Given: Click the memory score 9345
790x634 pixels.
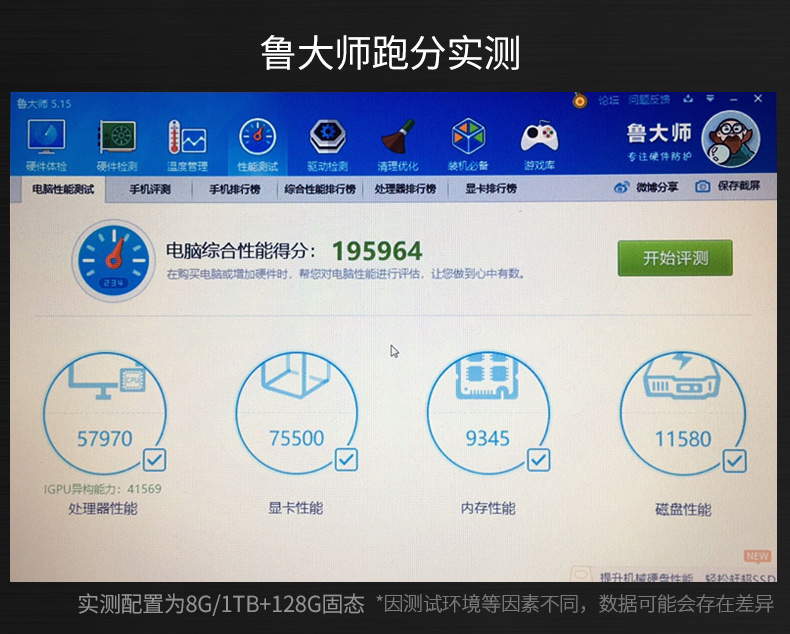Looking at the screenshot, I should (x=488, y=438).
